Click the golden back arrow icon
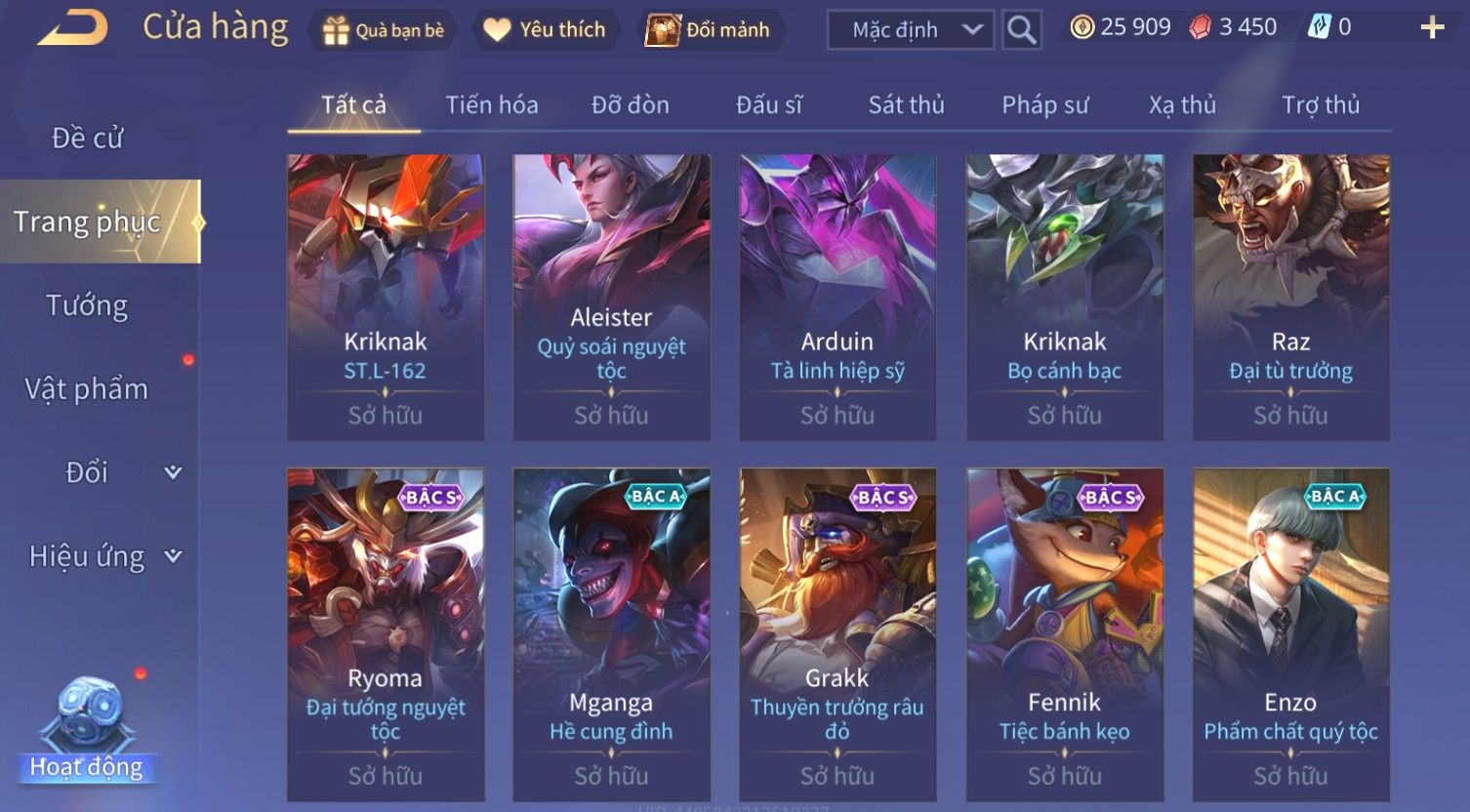Image resolution: width=1470 pixels, height=812 pixels. click(x=73, y=28)
